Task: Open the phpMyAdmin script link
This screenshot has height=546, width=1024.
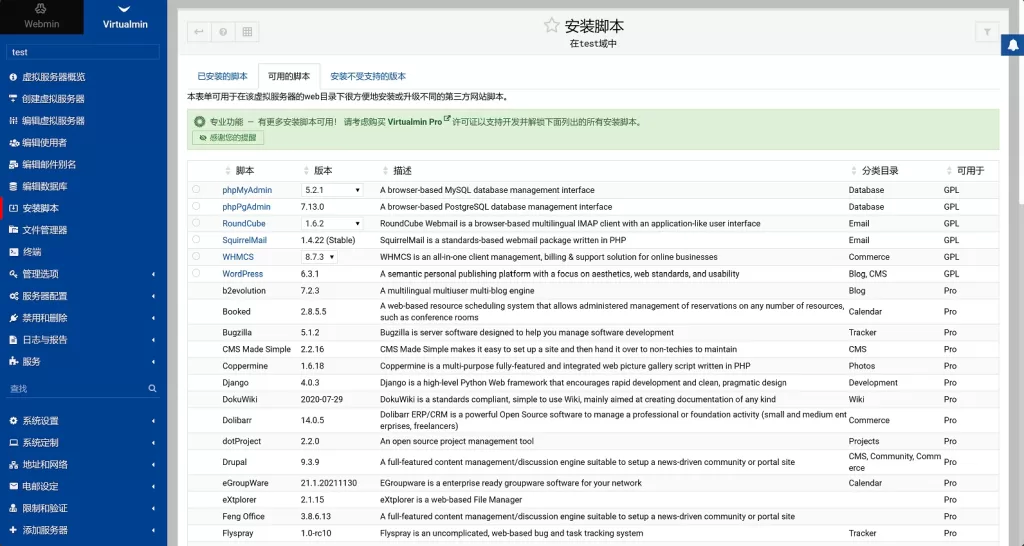Action: [247, 190]
